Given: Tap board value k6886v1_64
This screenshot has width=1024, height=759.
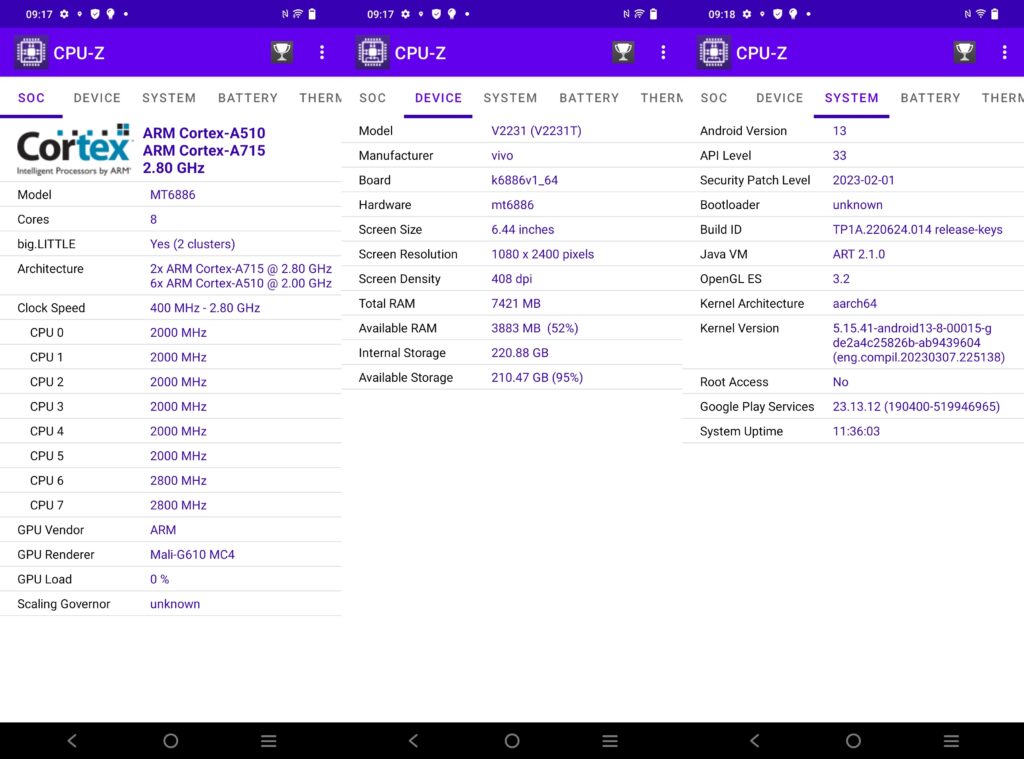Looking at the screenshot, I should (x=524, y=180).
